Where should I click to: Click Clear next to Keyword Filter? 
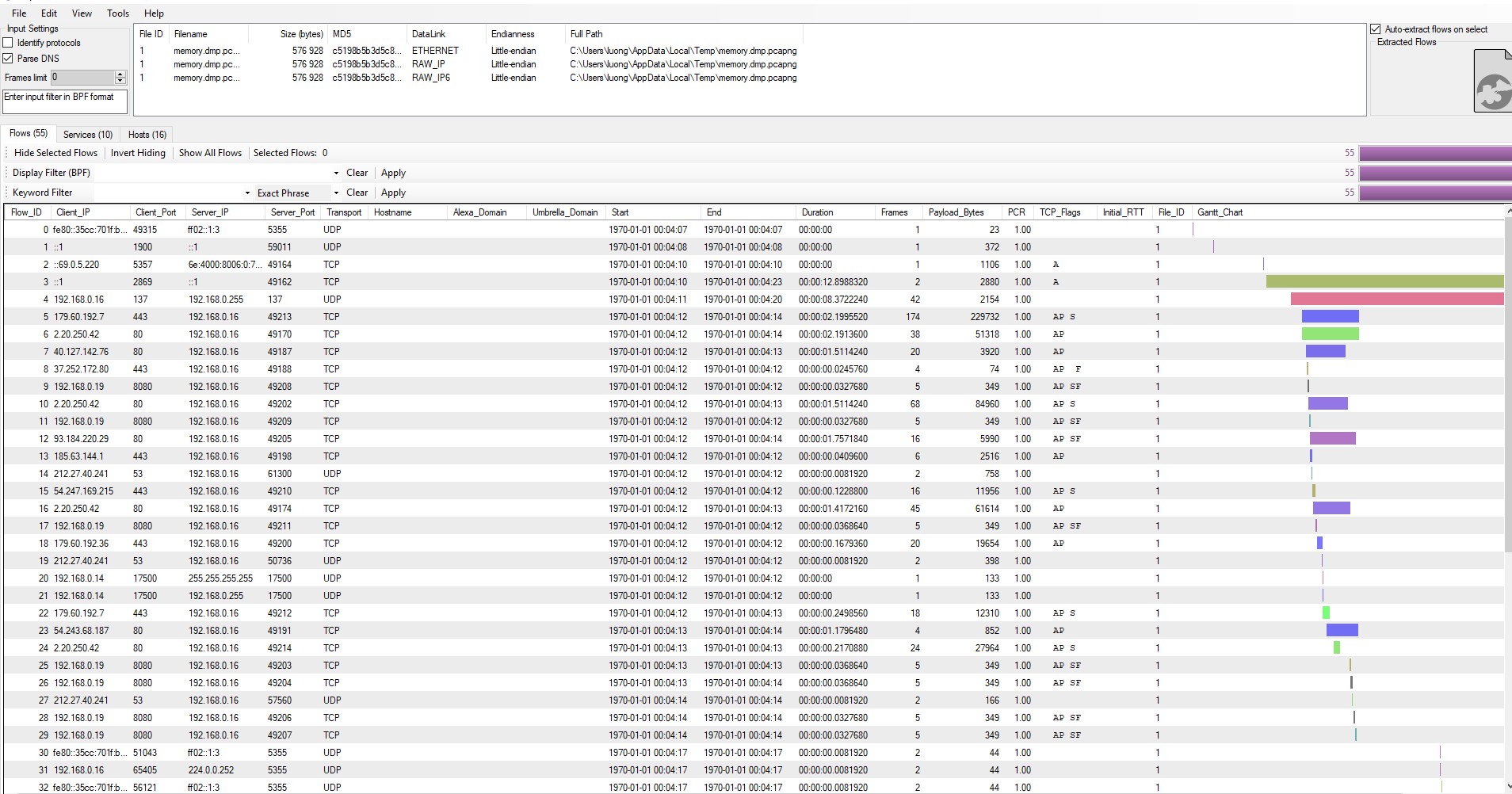coord(357,193)
